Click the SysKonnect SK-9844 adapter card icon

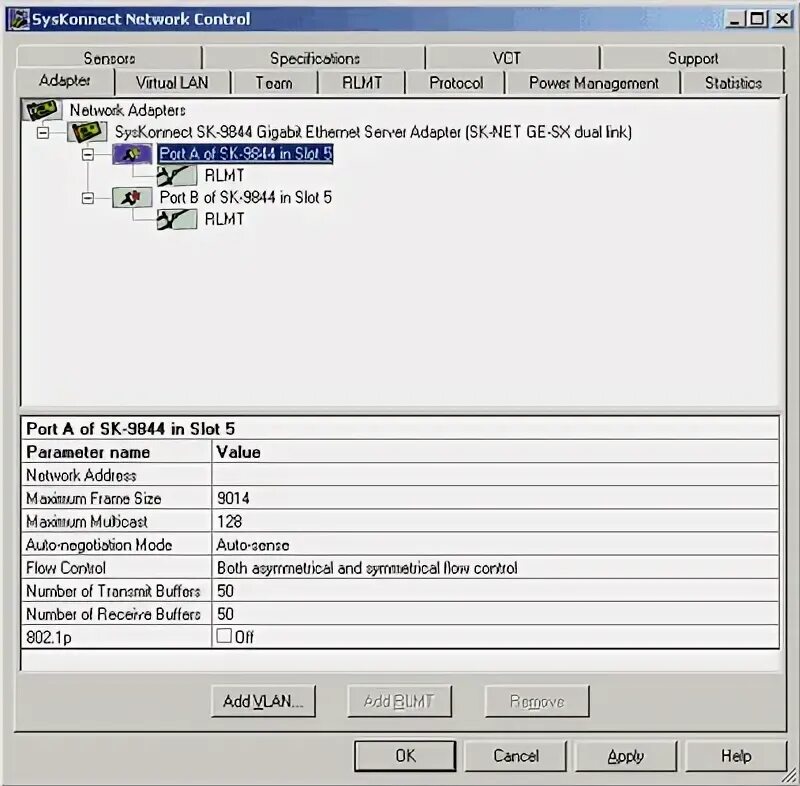coord(88,132)
